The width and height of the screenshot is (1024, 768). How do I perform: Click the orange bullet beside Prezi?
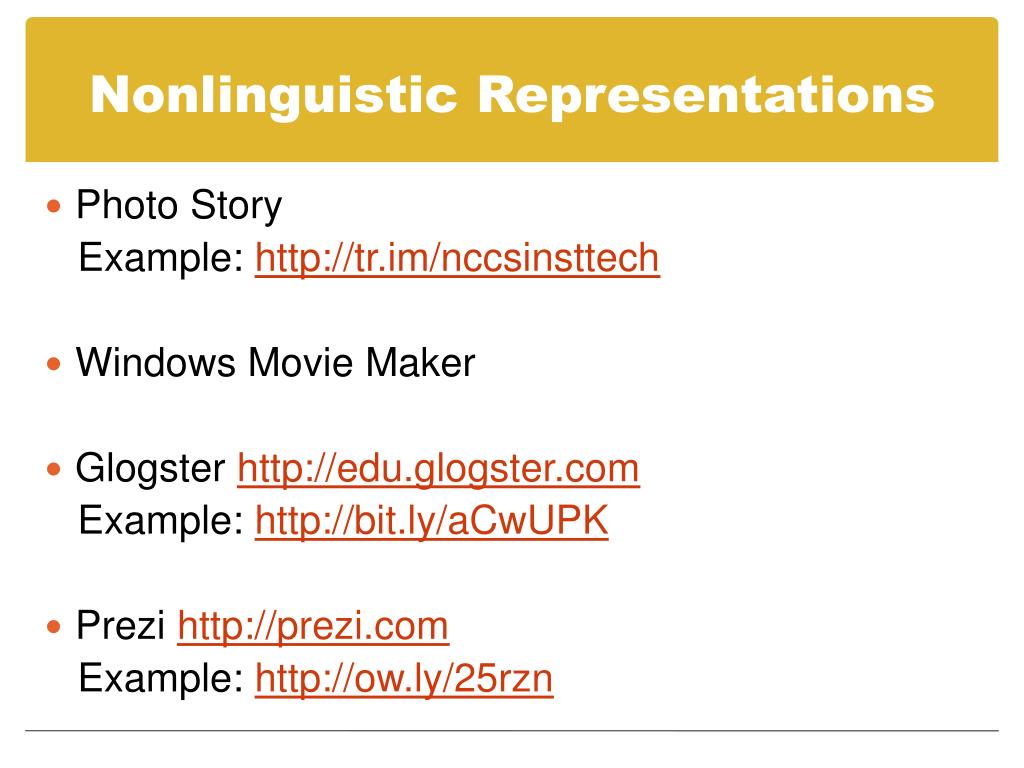pyautogui.click(x=54, y=627)
